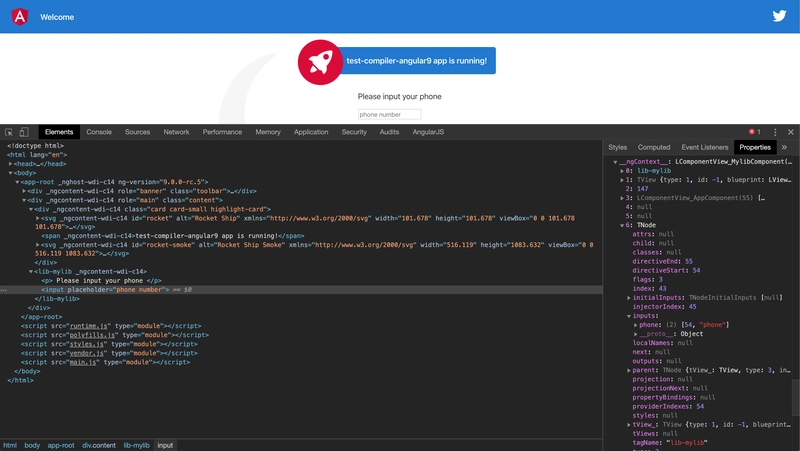Select the input placeholder element row
The height and width of the screenshot is (451, 800).
click(301, 290)
